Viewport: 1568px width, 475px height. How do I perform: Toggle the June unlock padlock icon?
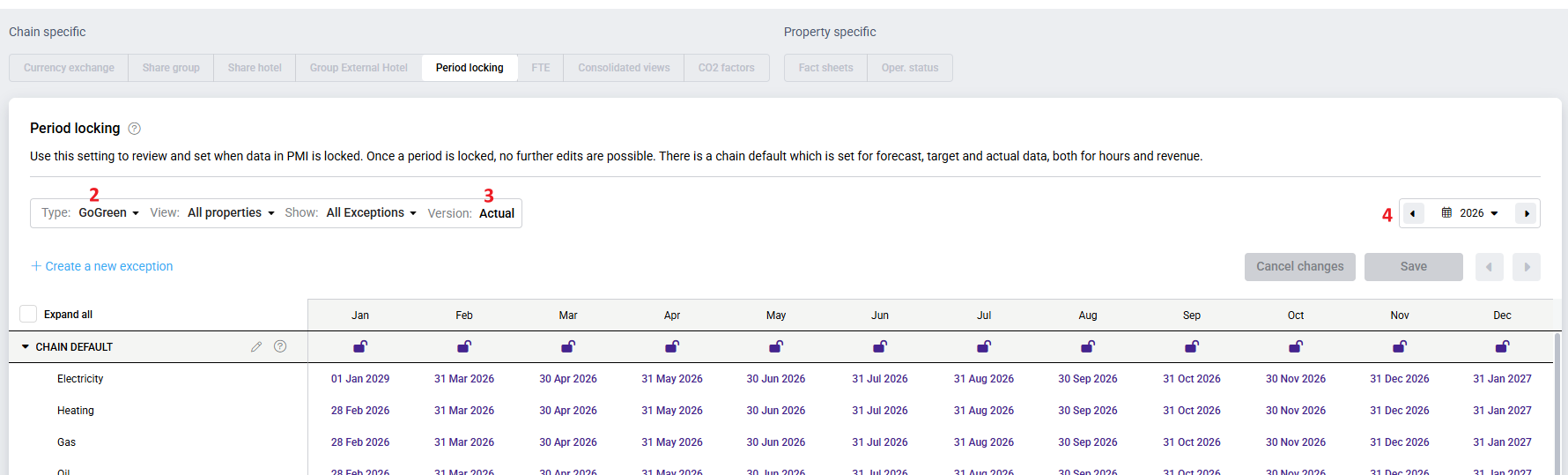click(880, 346)
